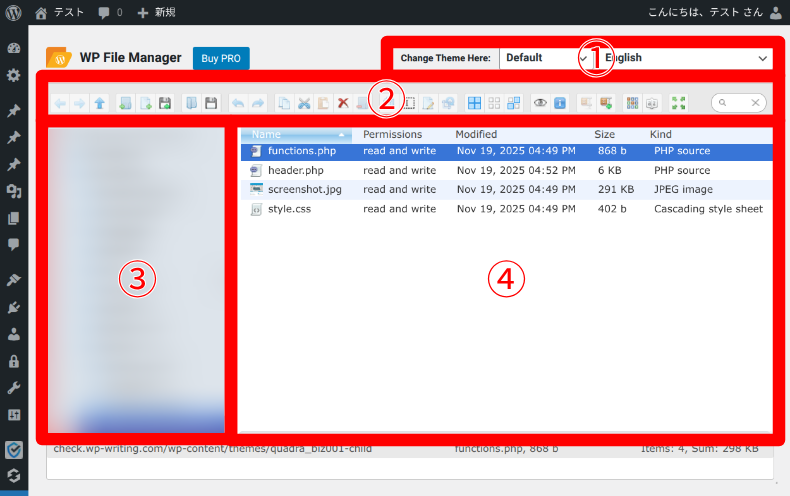This screenshot has width=790, height=496.
Task: Open the gear icon in the sidebar
Action: (x=14, y=76)
